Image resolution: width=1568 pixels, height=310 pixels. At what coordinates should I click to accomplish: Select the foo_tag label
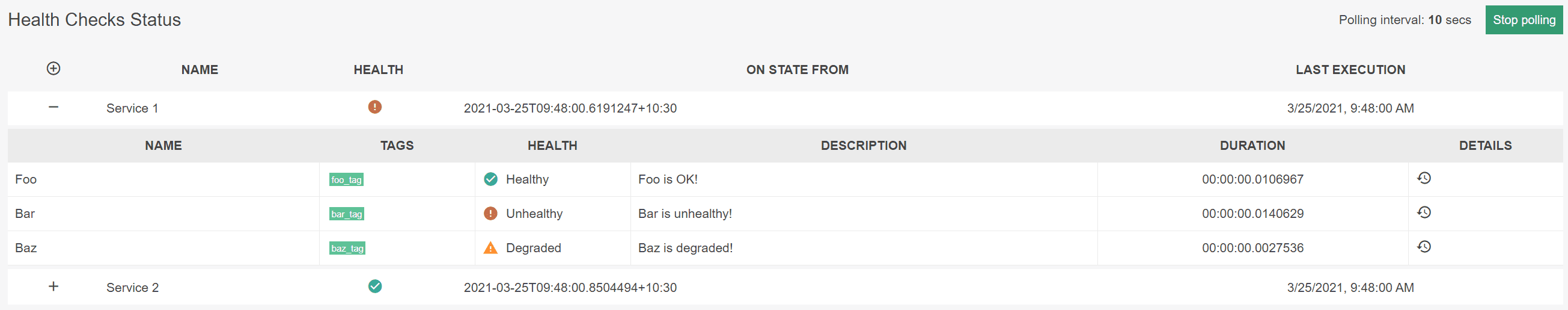click(x=346, y=179)
